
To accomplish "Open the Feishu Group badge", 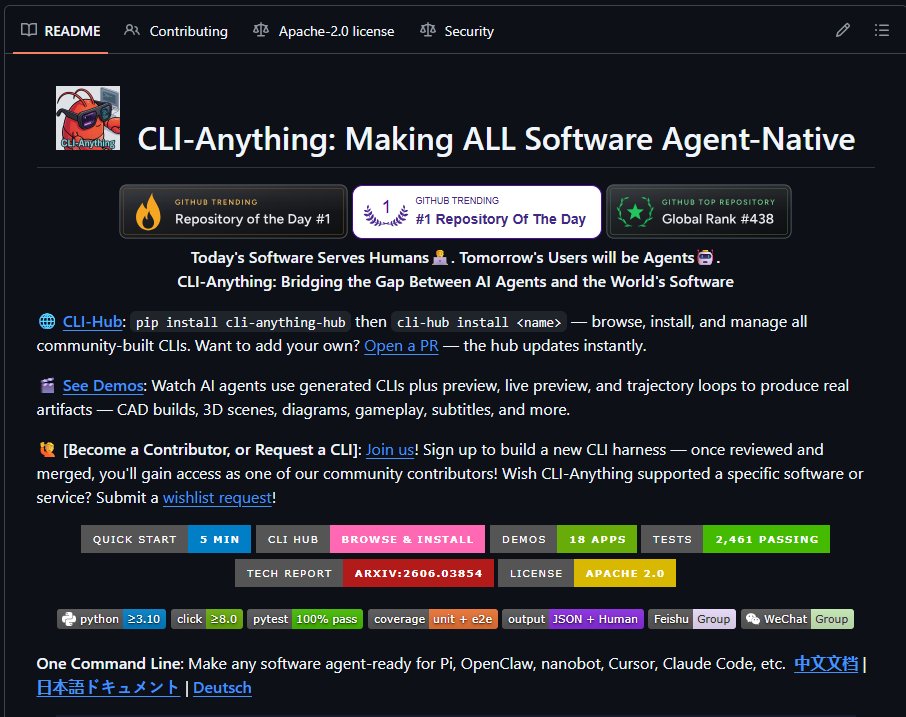I will pos(692,619).
